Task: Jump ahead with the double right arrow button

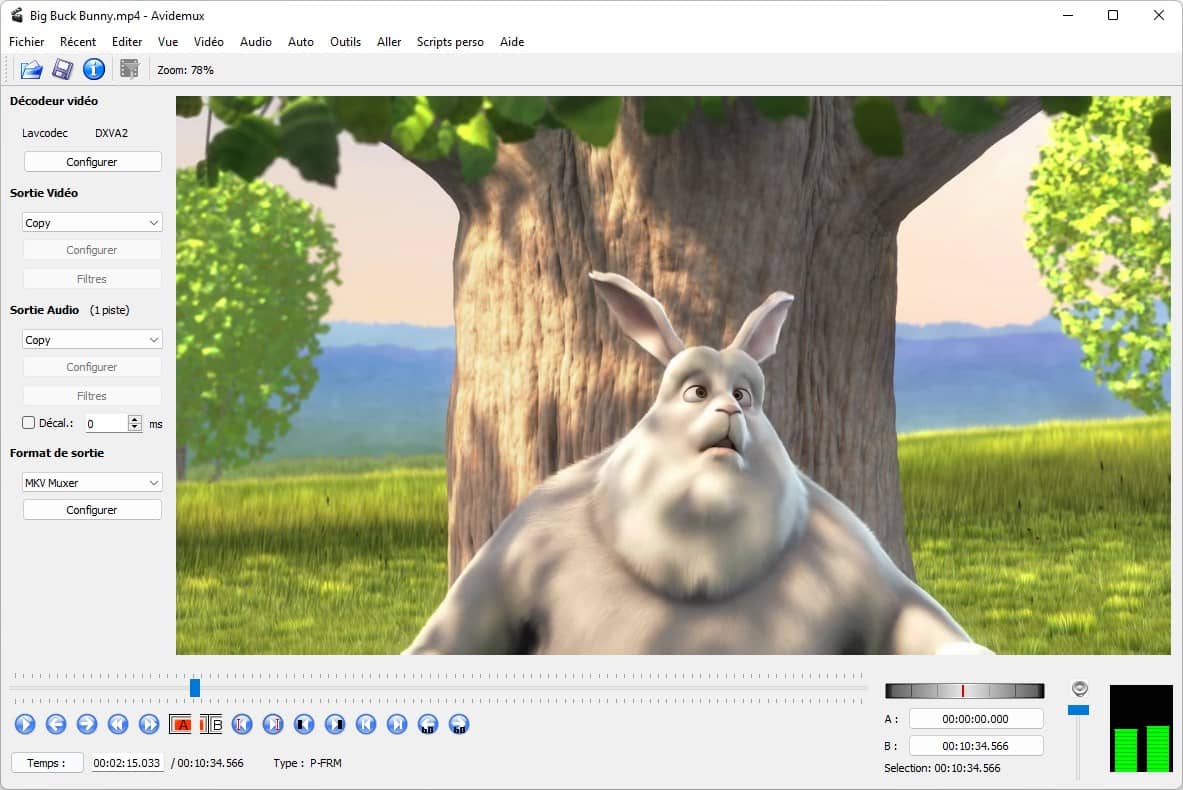Action: click(x=149, y=724)
